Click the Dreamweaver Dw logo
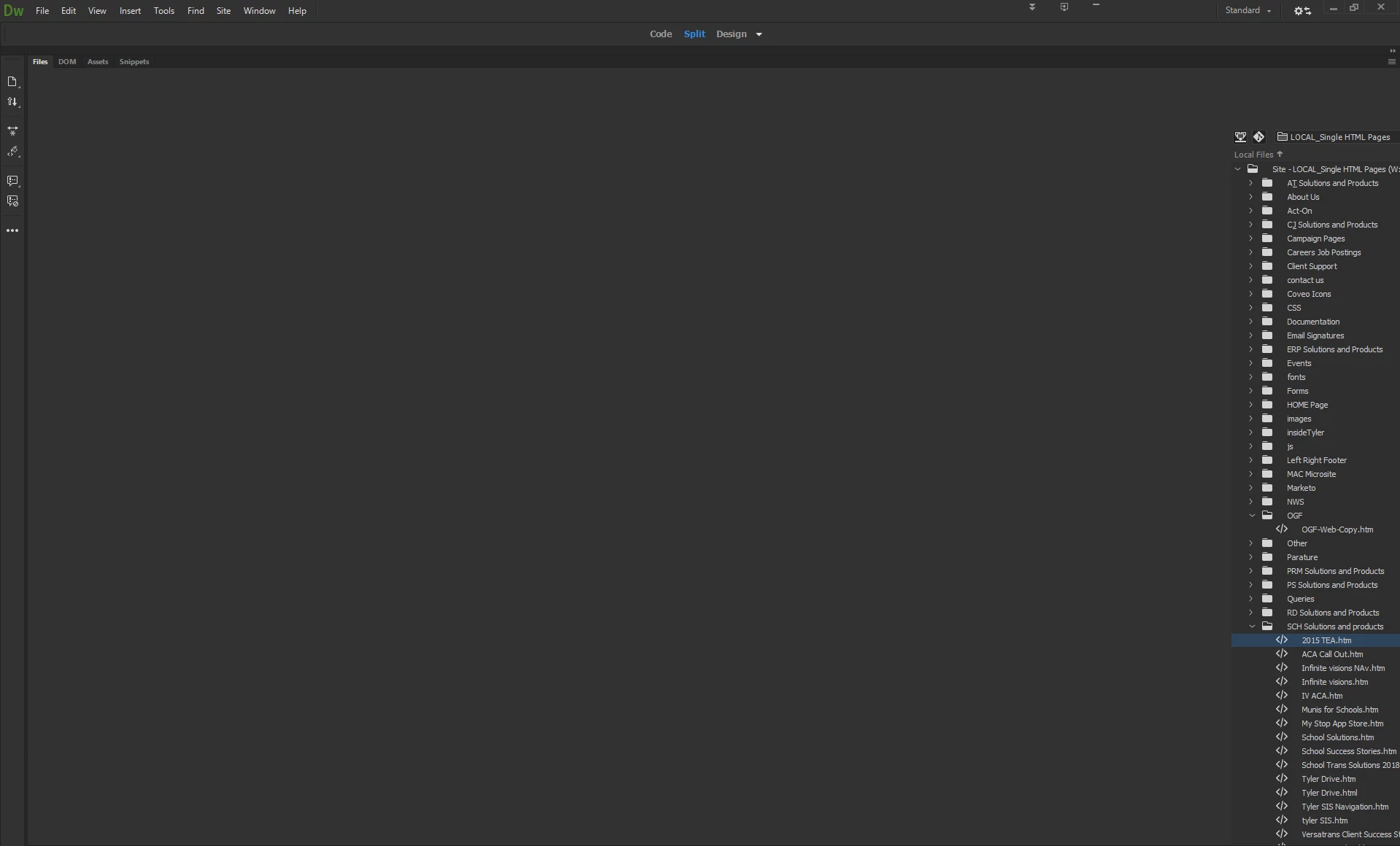1400x846 pixels. 14,11
